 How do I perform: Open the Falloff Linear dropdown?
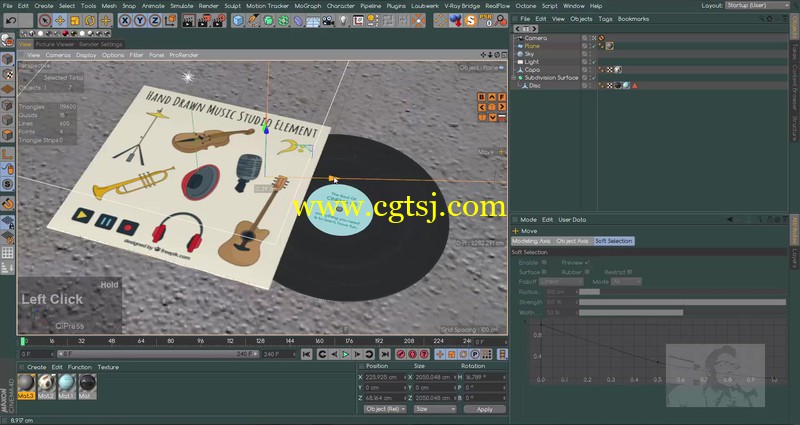pos(561,282)
